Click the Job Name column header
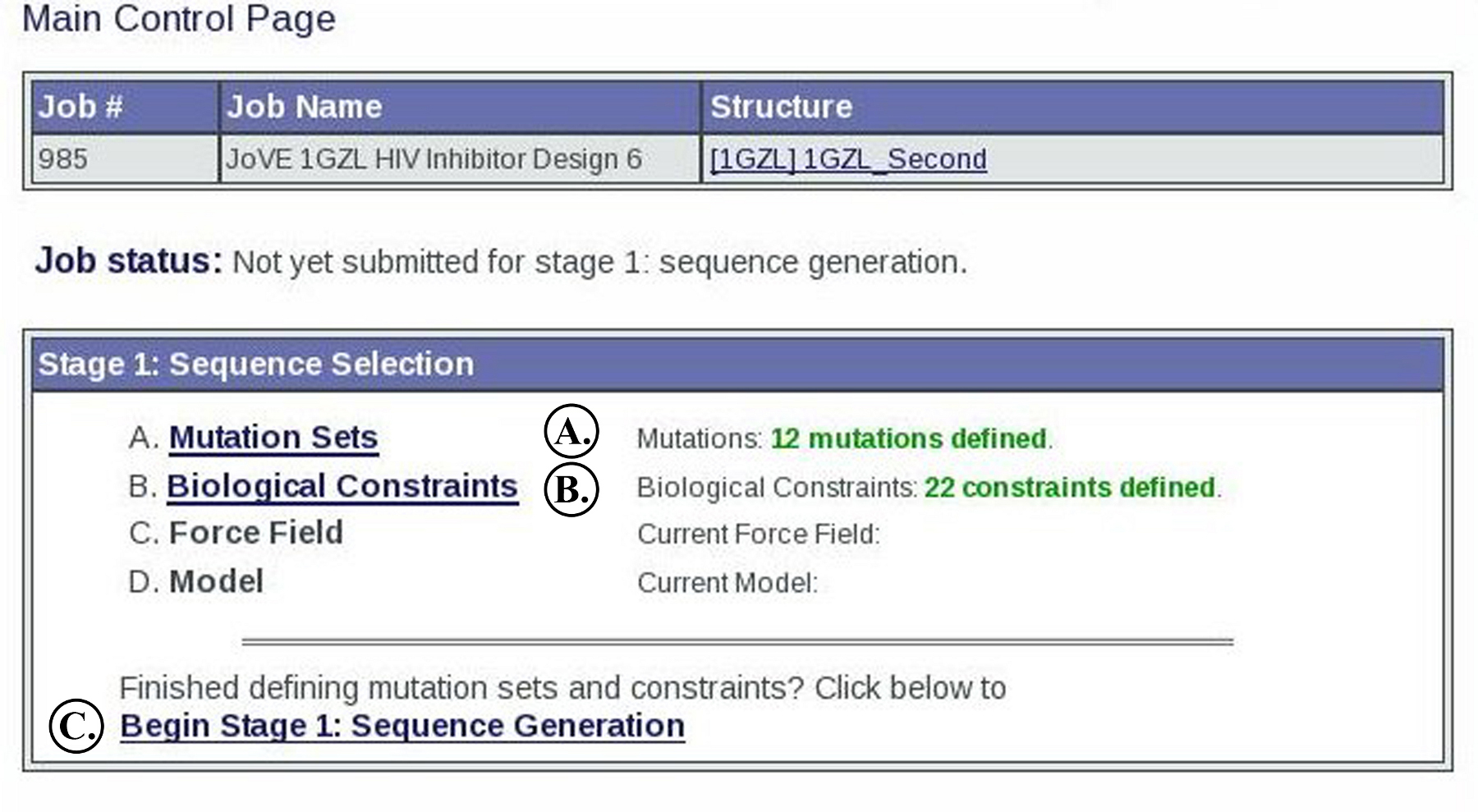This screenshot has height=812, width=1478. click(x=305, y=107)
